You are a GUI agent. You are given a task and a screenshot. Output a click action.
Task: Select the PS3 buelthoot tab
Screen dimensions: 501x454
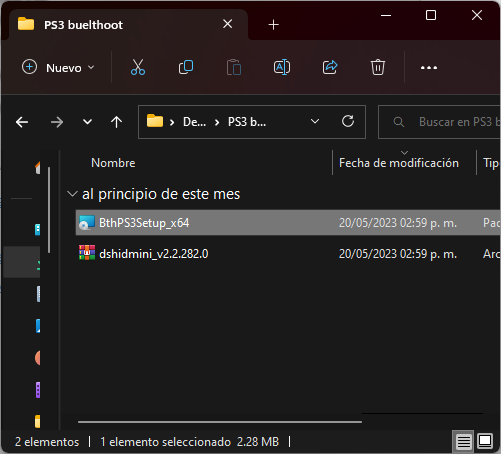pos(128,25)
